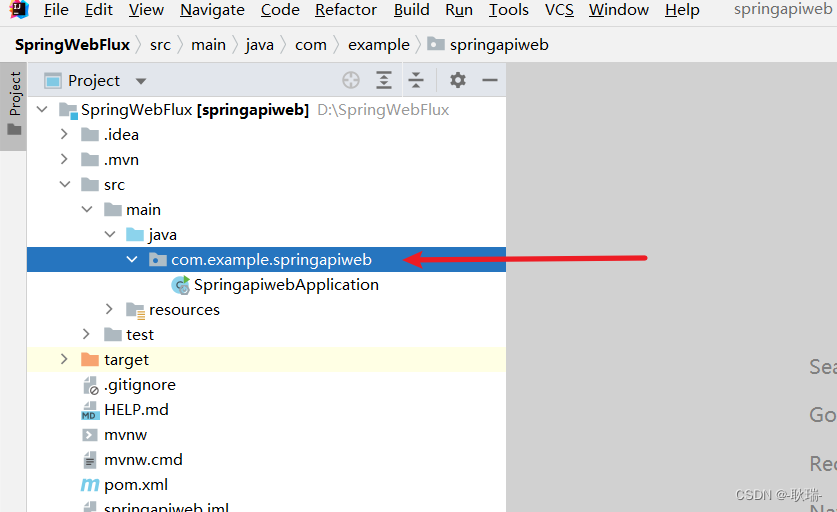Open the Run menu
The height and width of the screenshot is (512, 837).
tap(459, 10)
